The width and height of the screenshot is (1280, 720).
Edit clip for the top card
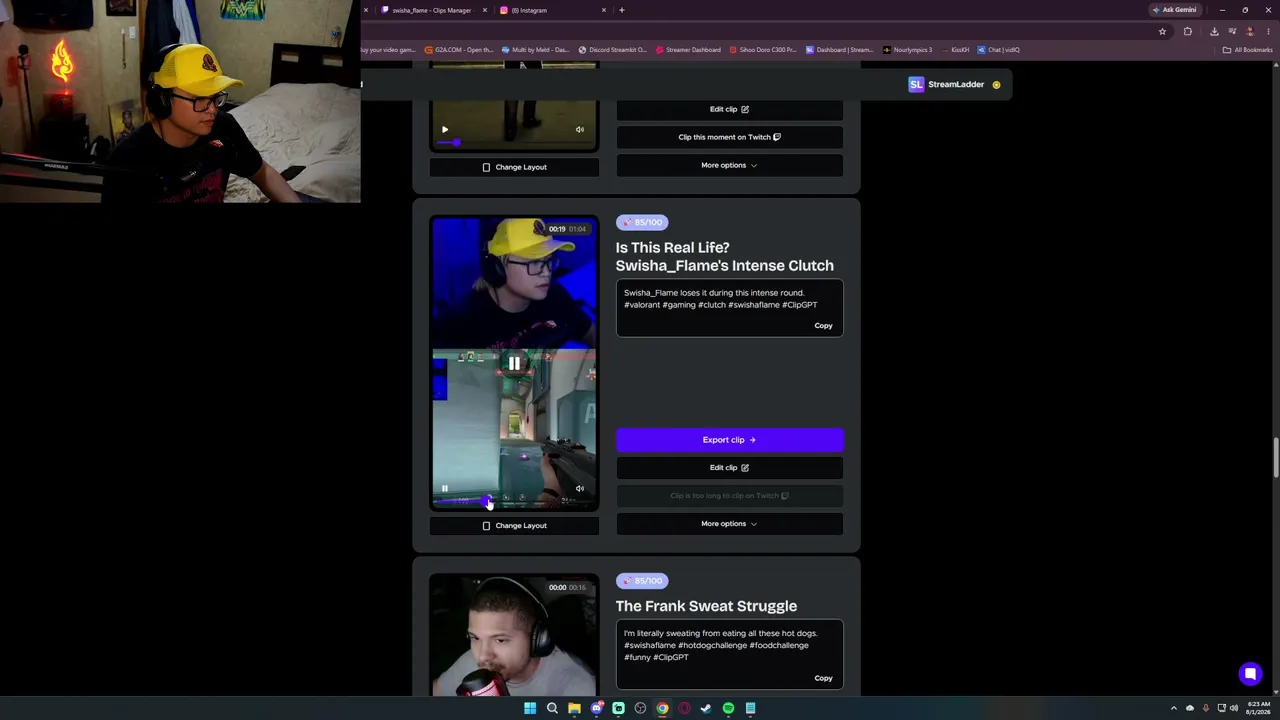tap(729, 109)
